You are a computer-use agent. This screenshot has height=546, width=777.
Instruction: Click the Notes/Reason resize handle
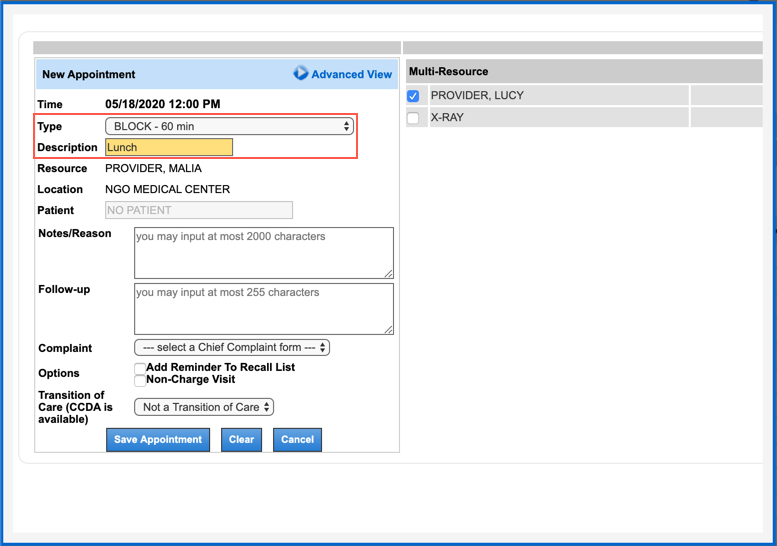(388, 273)
